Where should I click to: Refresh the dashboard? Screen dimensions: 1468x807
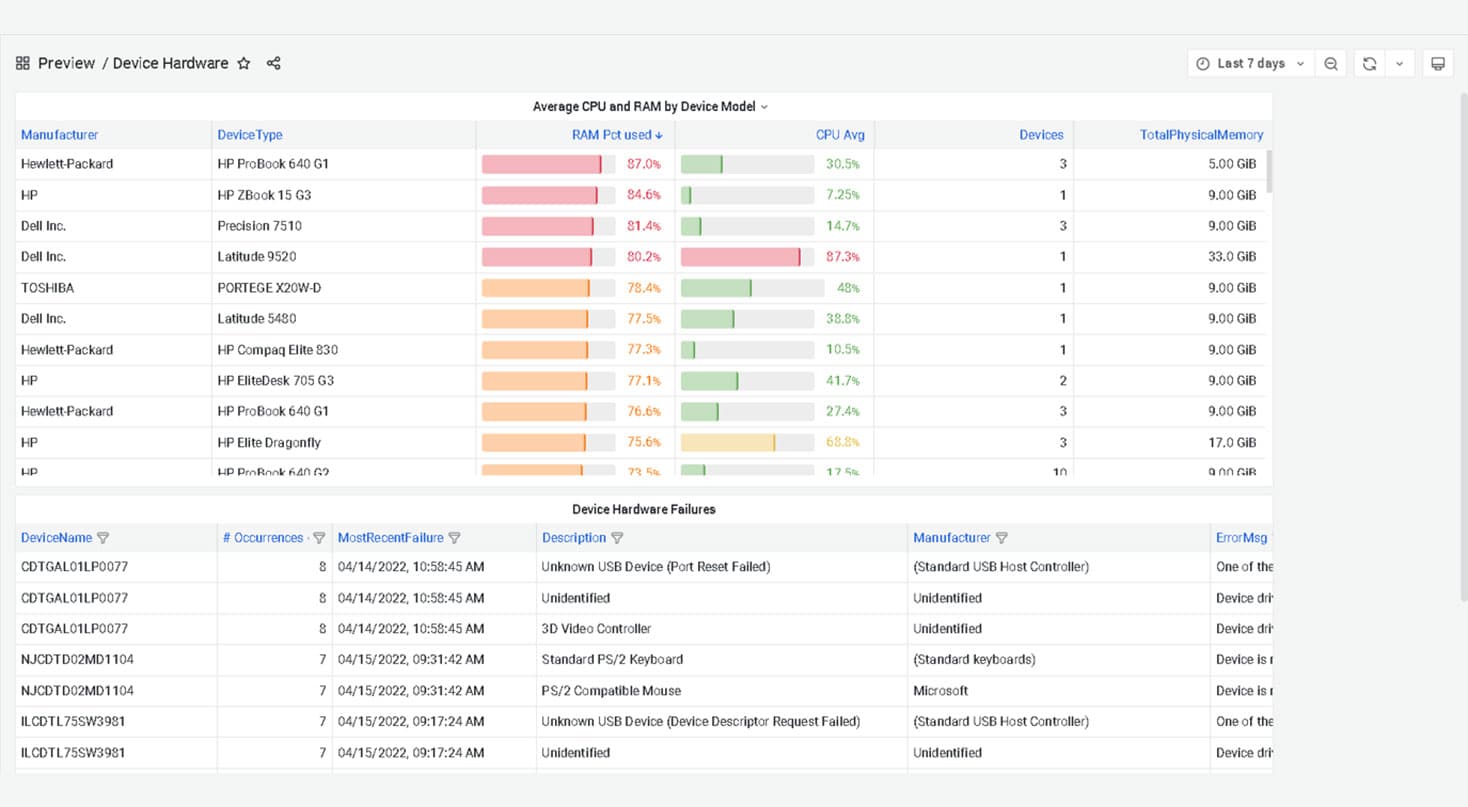point(1369,63)
